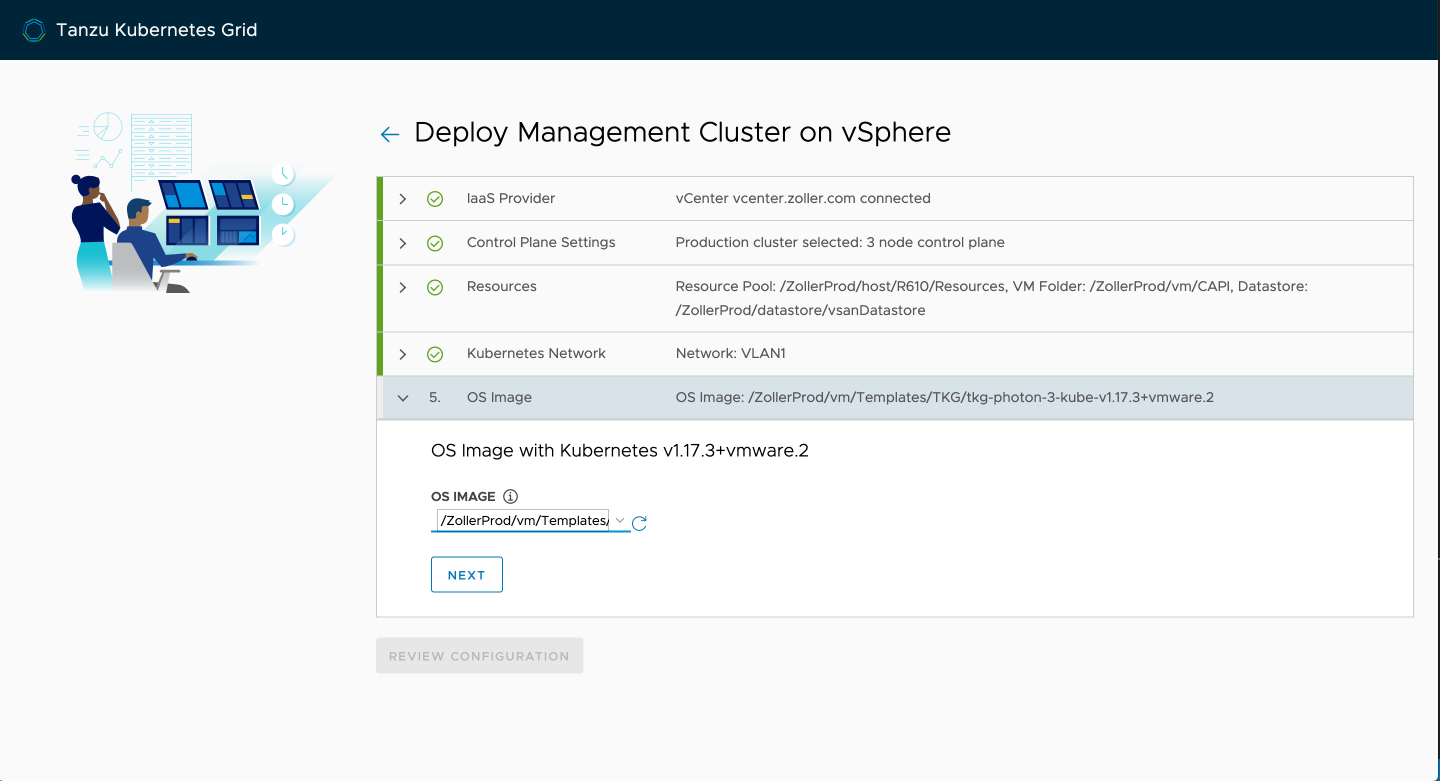This screenshot has height=781, width=1440.
Task: Click the info icon next to OS IMAGE
Action: click(x=511, y=496)
